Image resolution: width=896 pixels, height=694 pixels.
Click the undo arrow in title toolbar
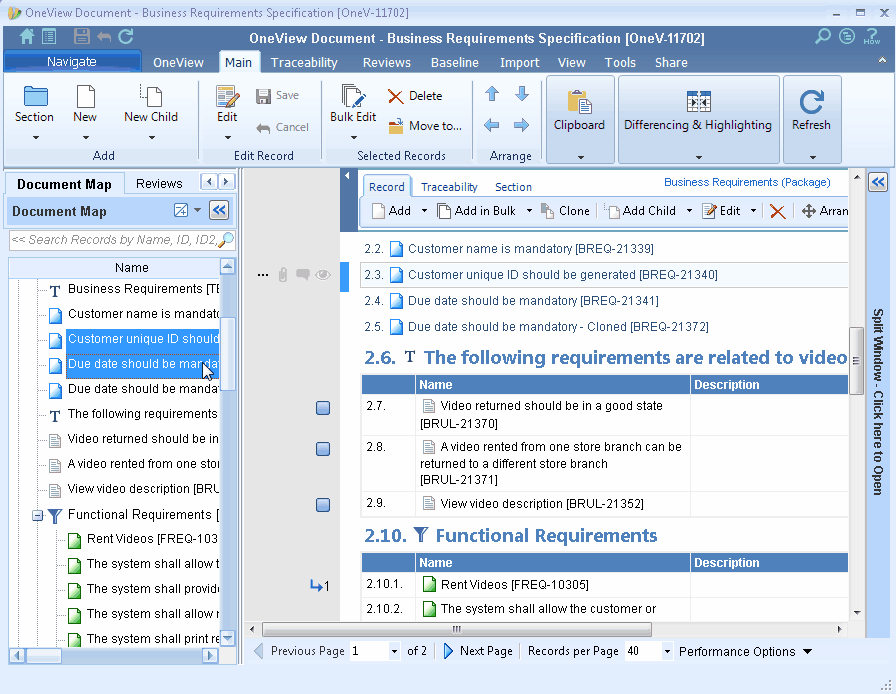[104, 37]
